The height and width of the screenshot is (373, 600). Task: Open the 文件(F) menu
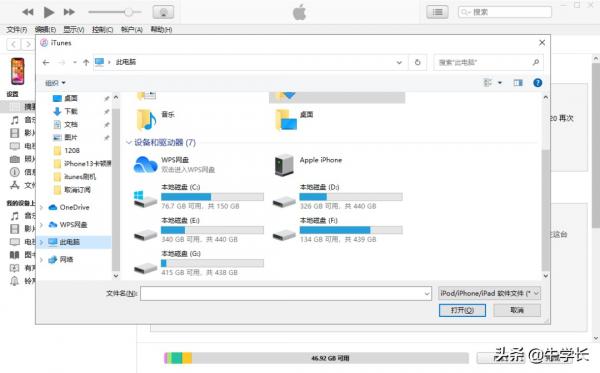point(16,29)
